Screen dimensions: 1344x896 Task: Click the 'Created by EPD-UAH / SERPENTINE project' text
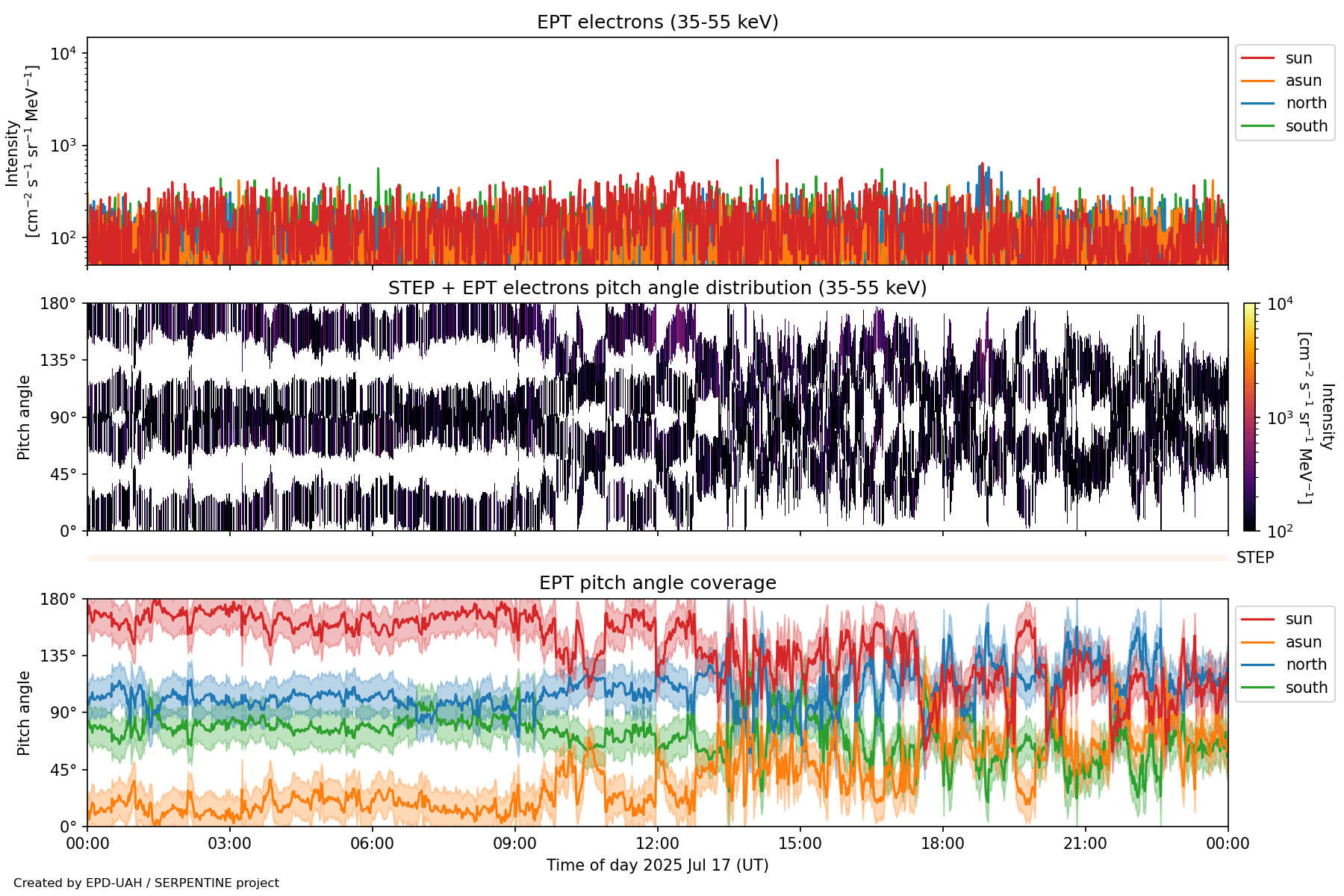[x=146, y=883]
